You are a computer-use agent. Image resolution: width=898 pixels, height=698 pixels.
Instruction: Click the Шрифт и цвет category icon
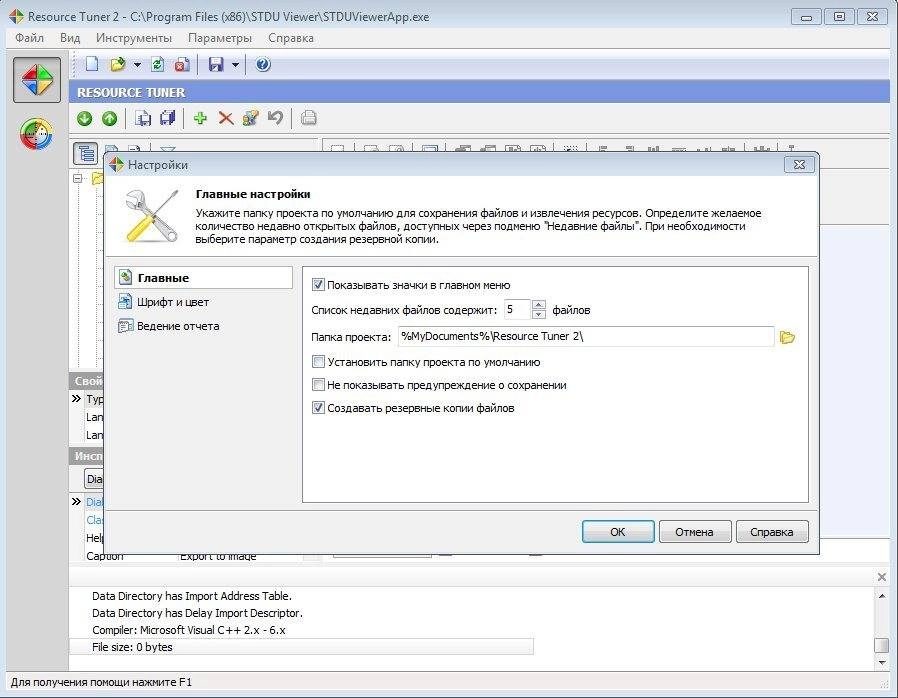coord(125,301)
